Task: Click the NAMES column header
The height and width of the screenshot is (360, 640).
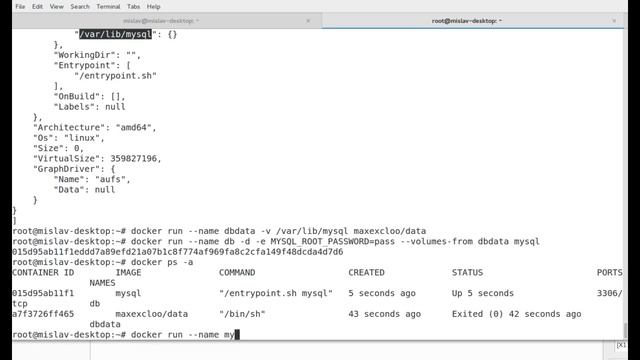Action: point(102,283)
